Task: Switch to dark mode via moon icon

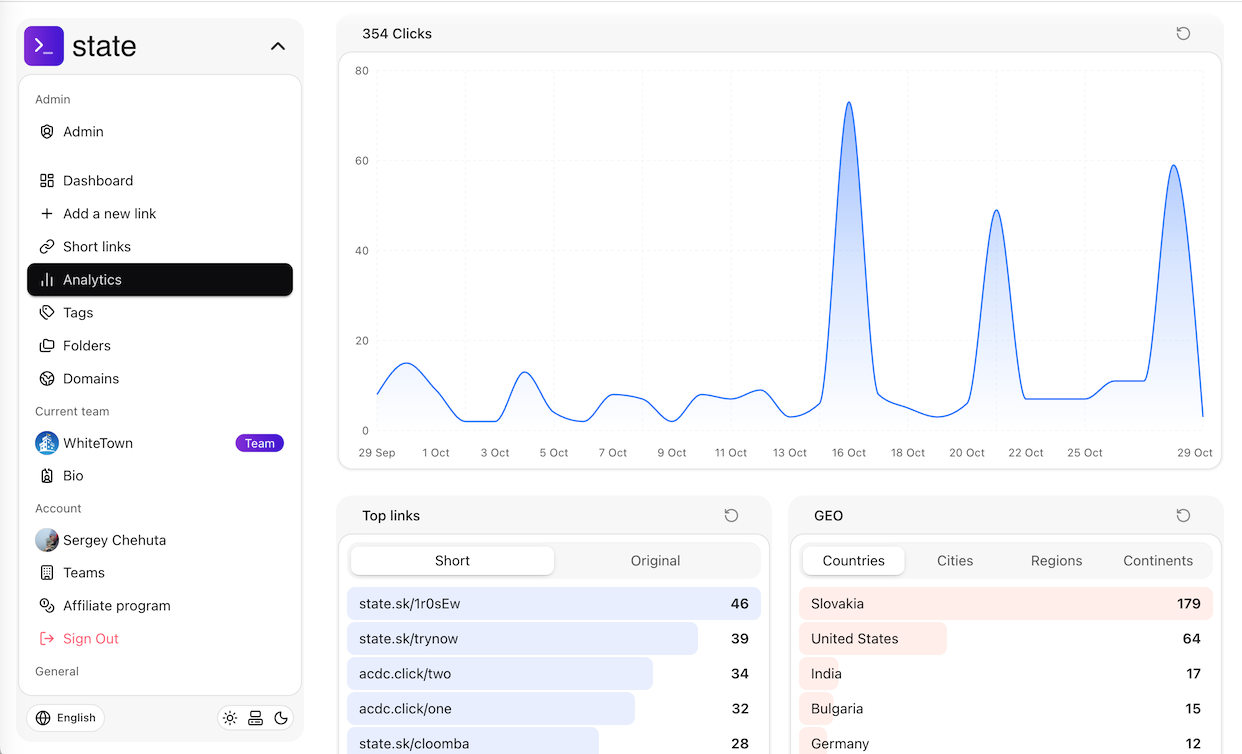Action: pyautogui.click(x=281, y=718)
